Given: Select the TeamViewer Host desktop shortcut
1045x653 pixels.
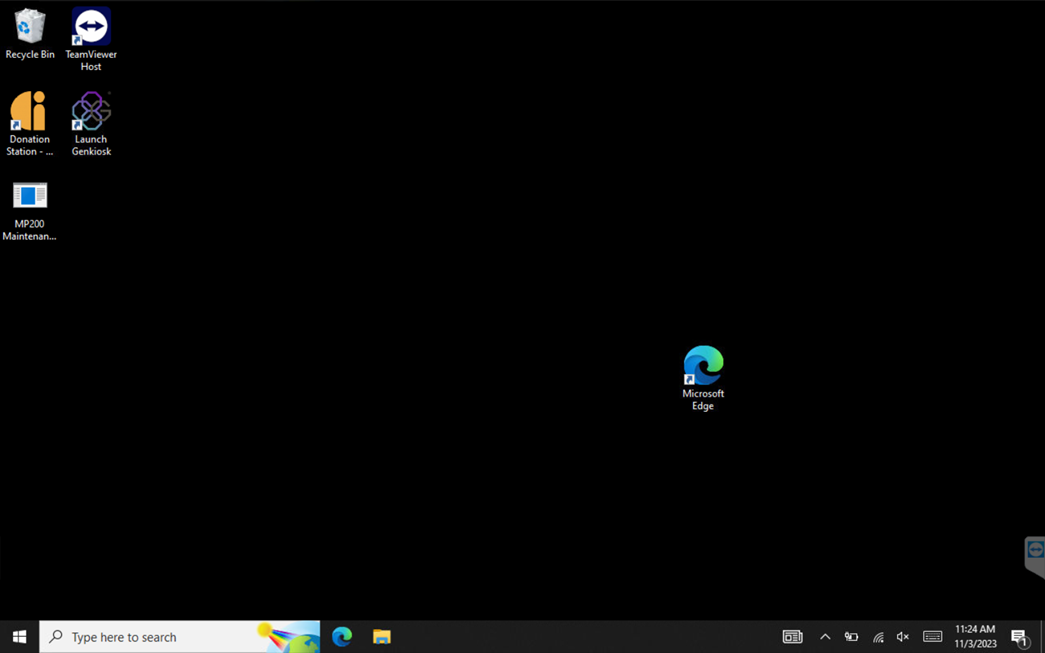Looking at the screenshot, I should pos(91,39).
